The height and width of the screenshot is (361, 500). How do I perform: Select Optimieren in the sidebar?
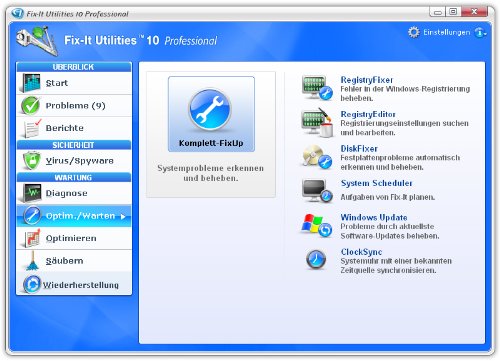point(74,238)
